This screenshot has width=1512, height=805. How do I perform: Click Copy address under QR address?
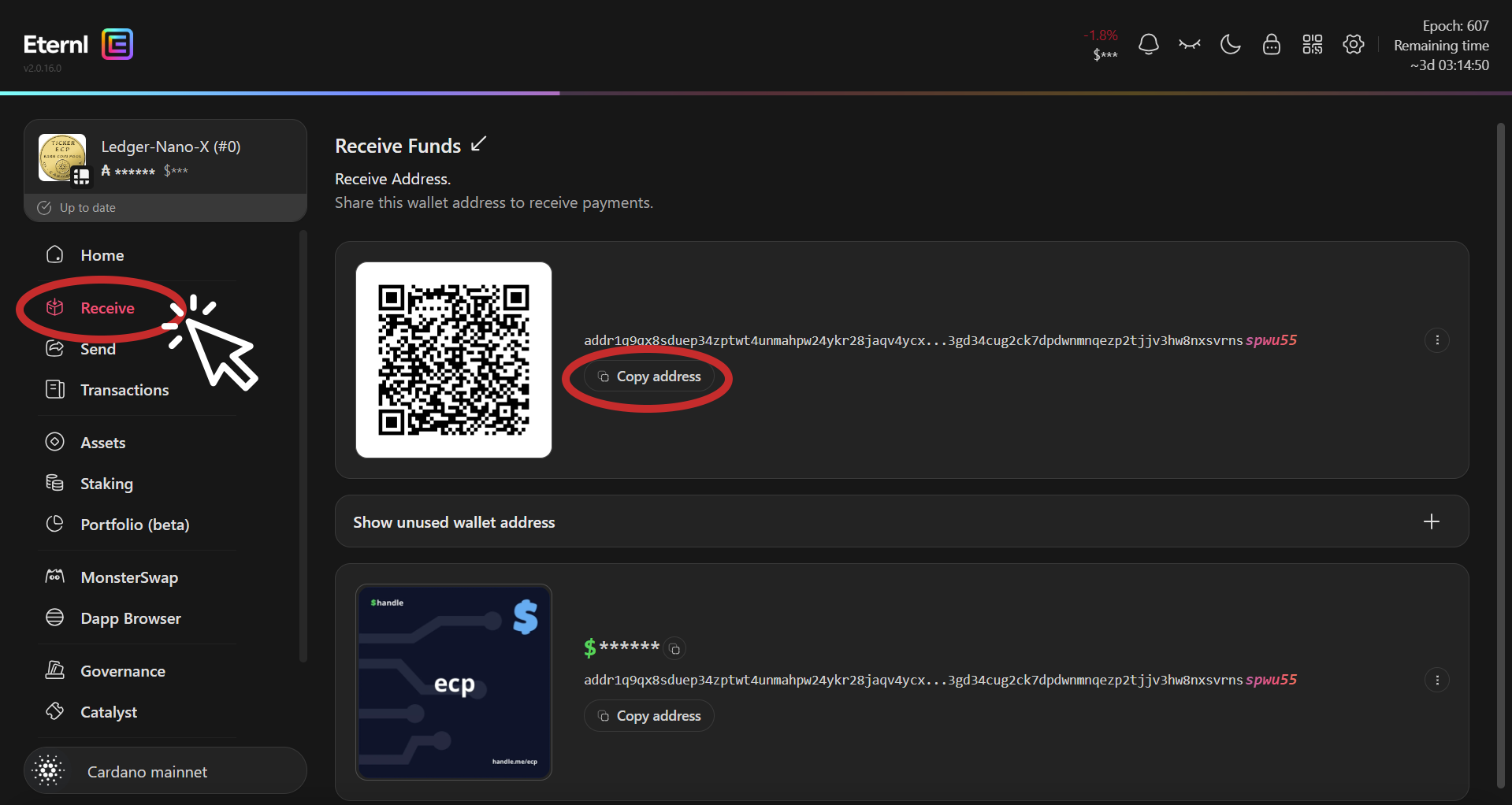[x=649, y=377]
